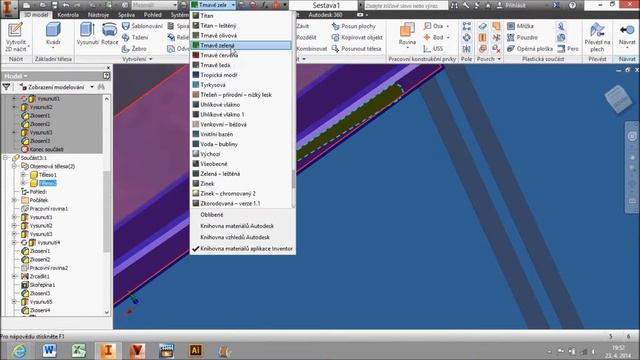Open Microsoft Word from taskbar
This screenshot has height=360, width=640.
point(49,350)
